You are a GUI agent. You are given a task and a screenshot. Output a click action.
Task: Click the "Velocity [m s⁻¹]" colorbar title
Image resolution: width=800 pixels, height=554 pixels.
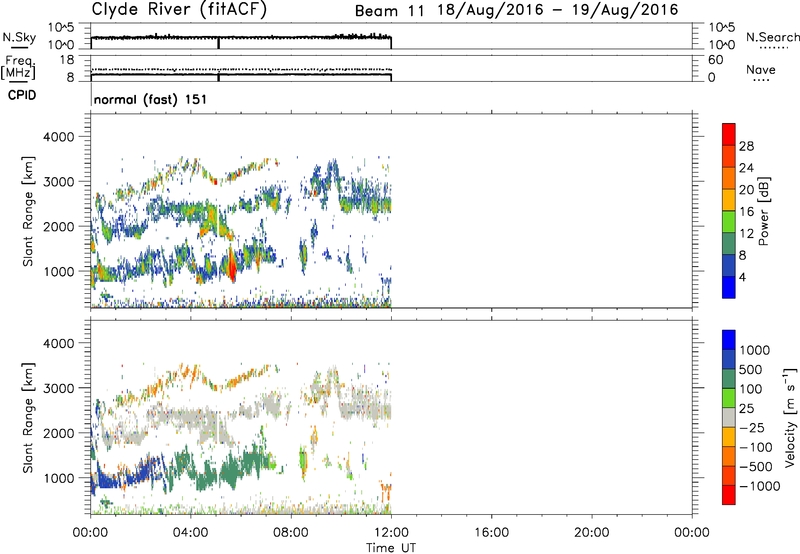(x=790, y=417)
